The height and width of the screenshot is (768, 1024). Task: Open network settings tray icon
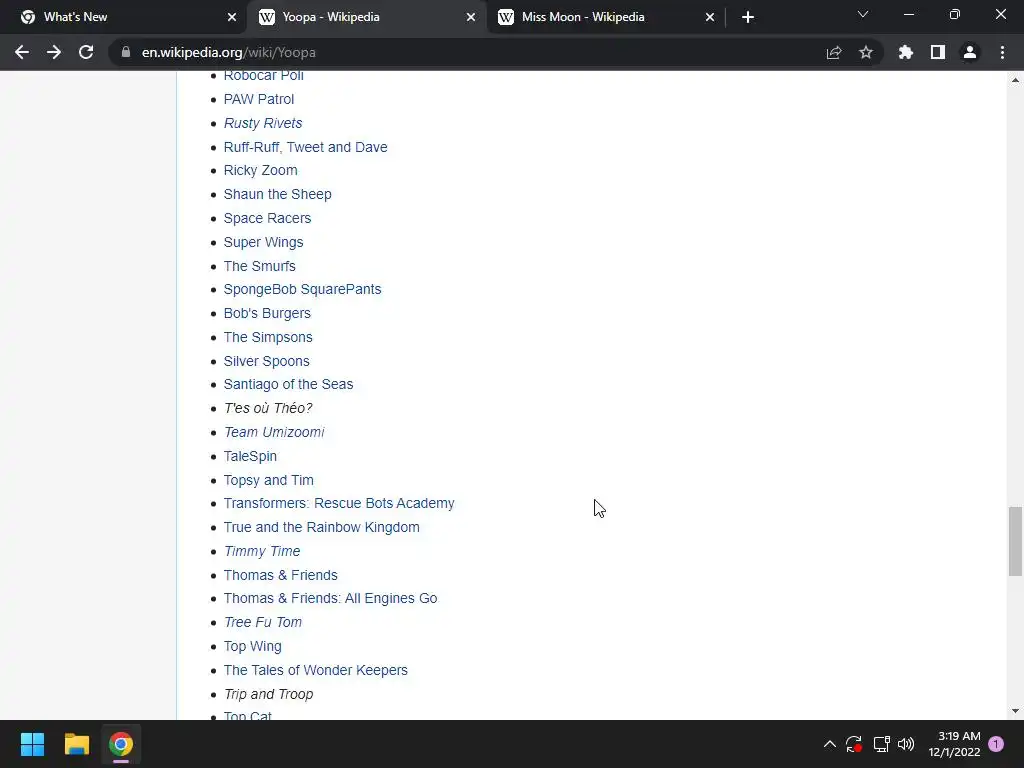coord(881,744)
